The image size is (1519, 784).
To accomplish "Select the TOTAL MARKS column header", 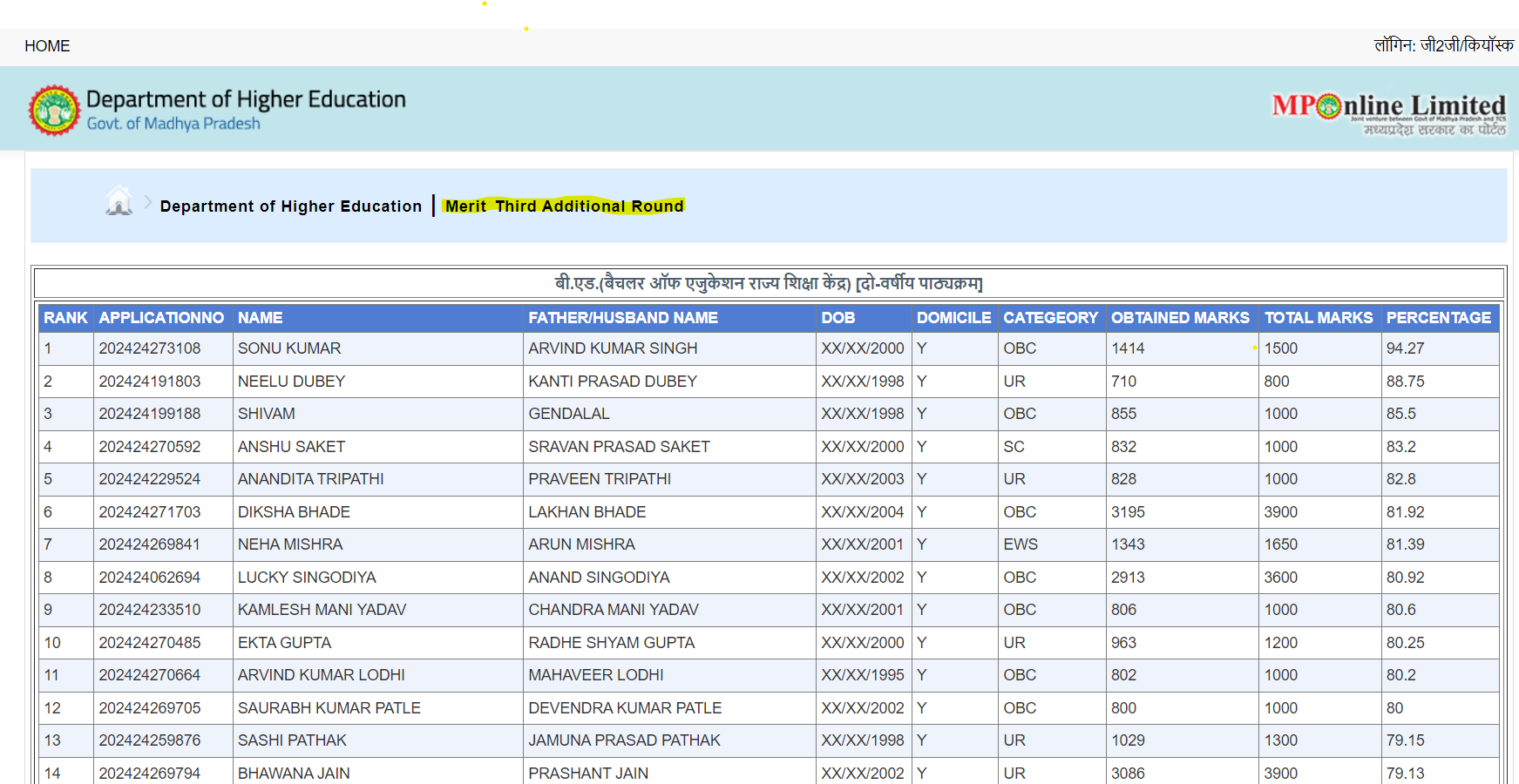I will click(1319, 318).
